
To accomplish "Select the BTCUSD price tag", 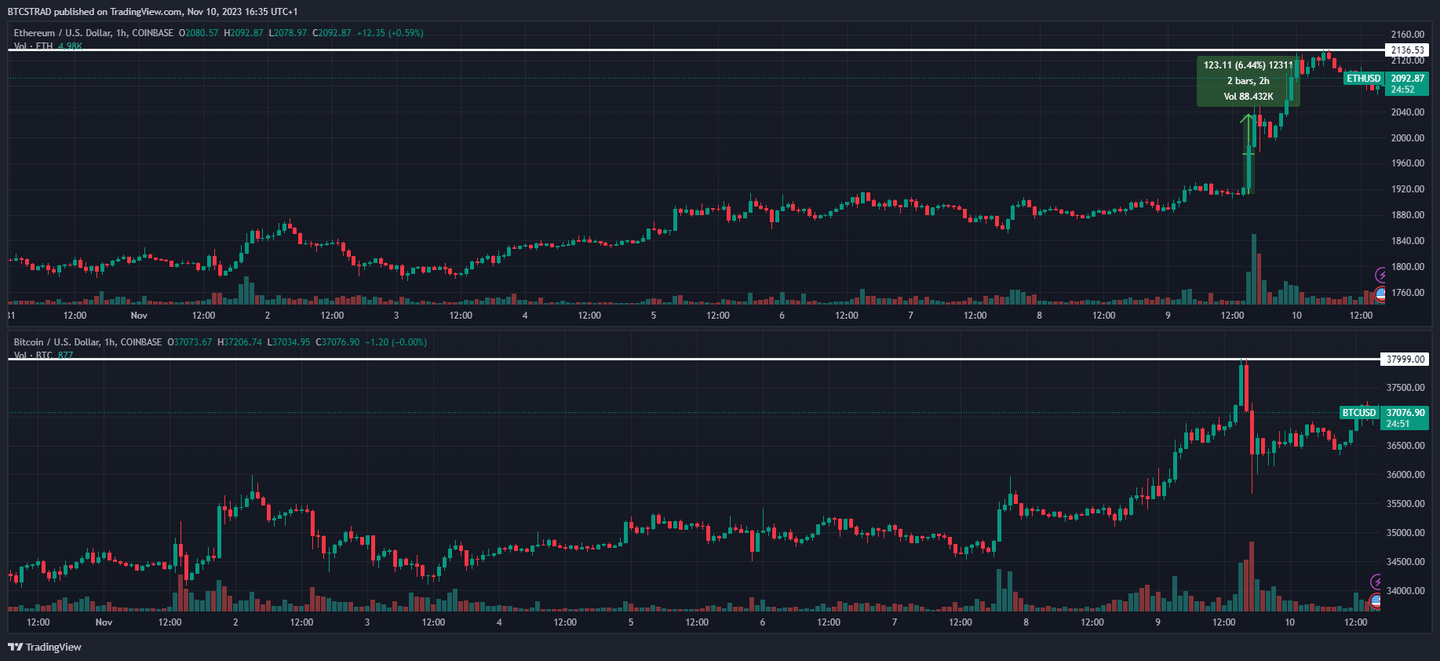I will pyautogui.click(x=1360, y=412).
